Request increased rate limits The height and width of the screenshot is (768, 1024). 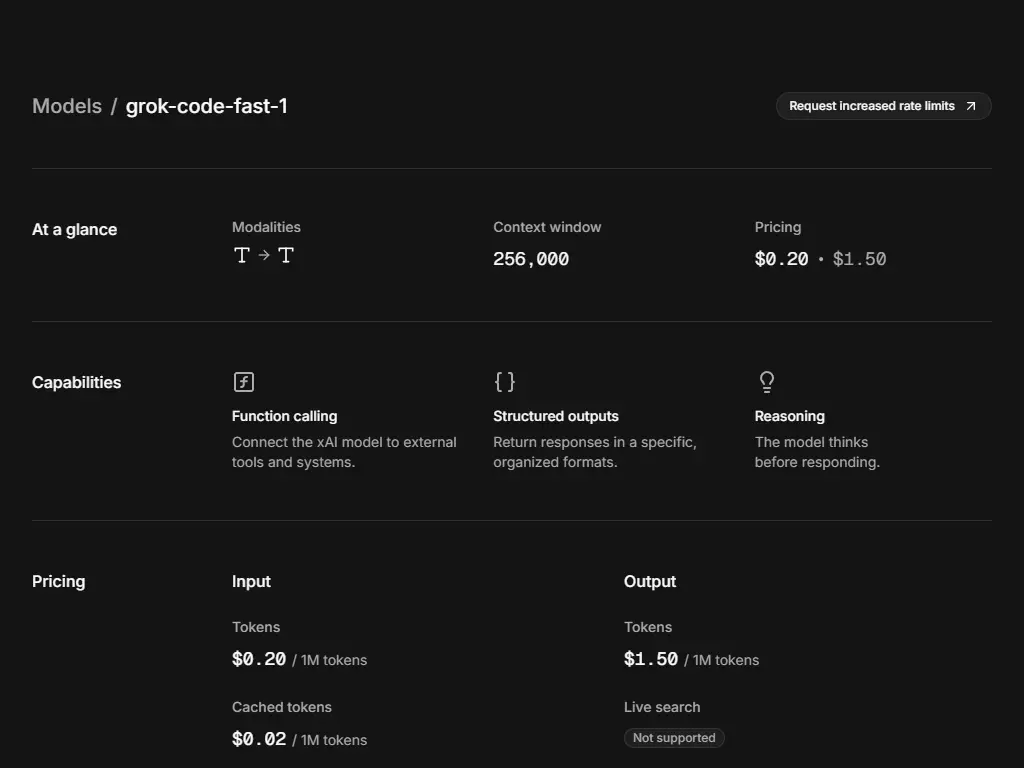[884, 106]
